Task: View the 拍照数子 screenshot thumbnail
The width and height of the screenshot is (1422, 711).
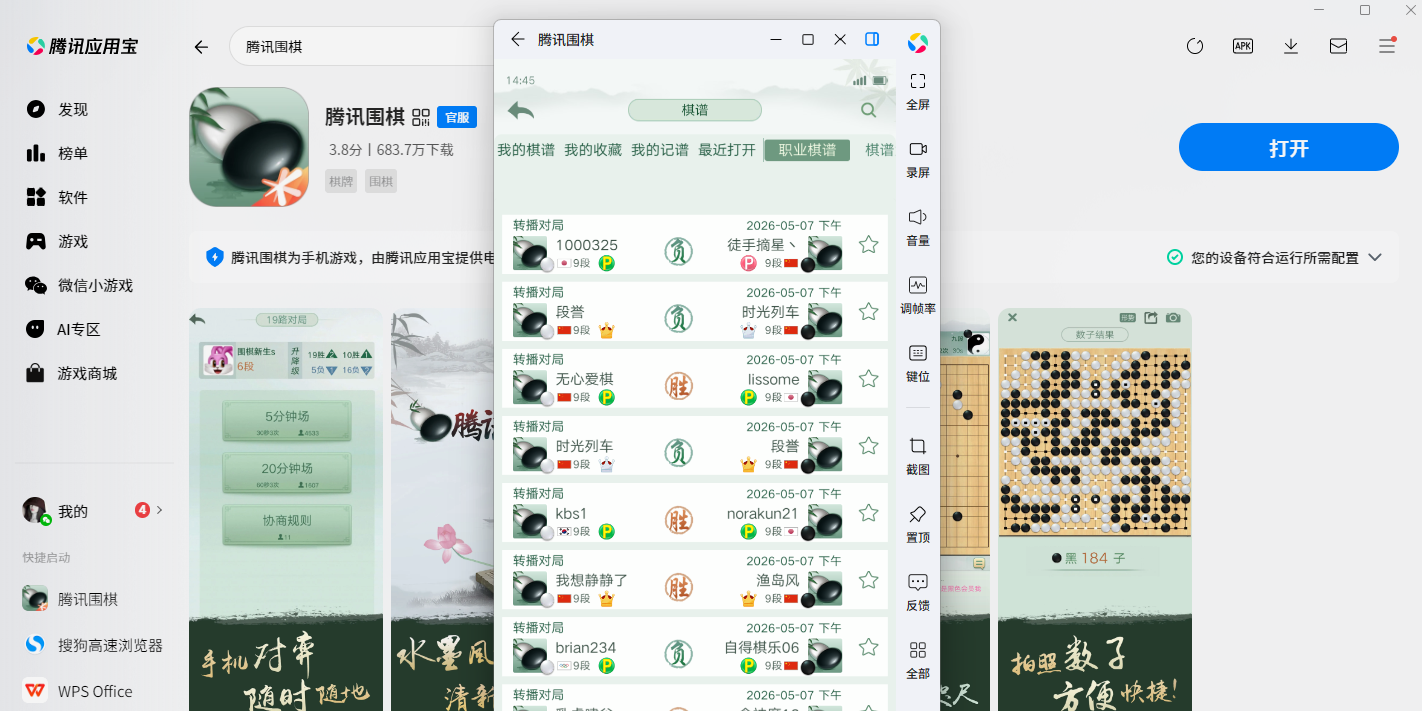Action: point(1095,509)
